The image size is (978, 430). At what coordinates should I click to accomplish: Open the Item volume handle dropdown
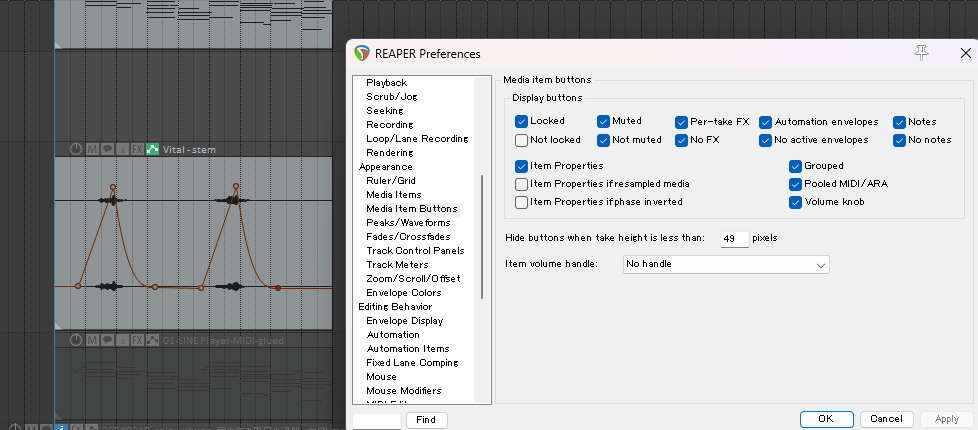coord(726,264)
